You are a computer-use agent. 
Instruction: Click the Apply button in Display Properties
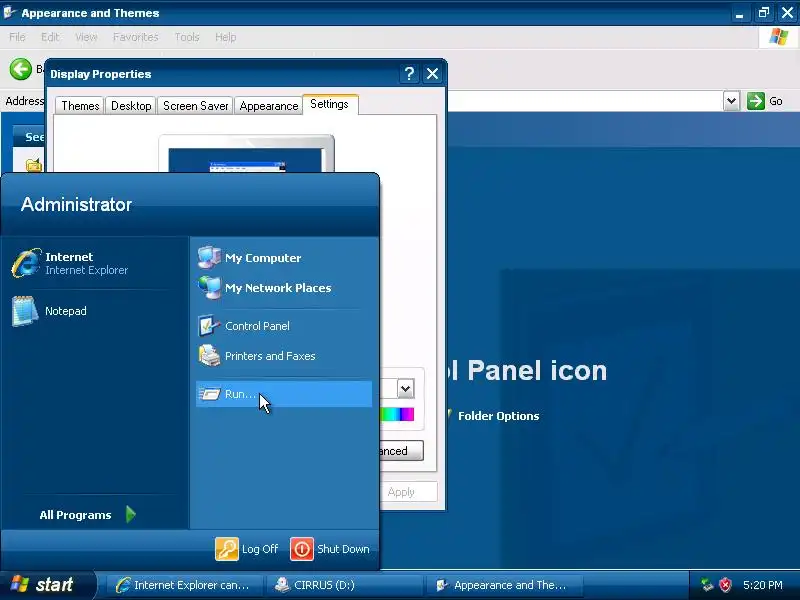tap(408, 492)
